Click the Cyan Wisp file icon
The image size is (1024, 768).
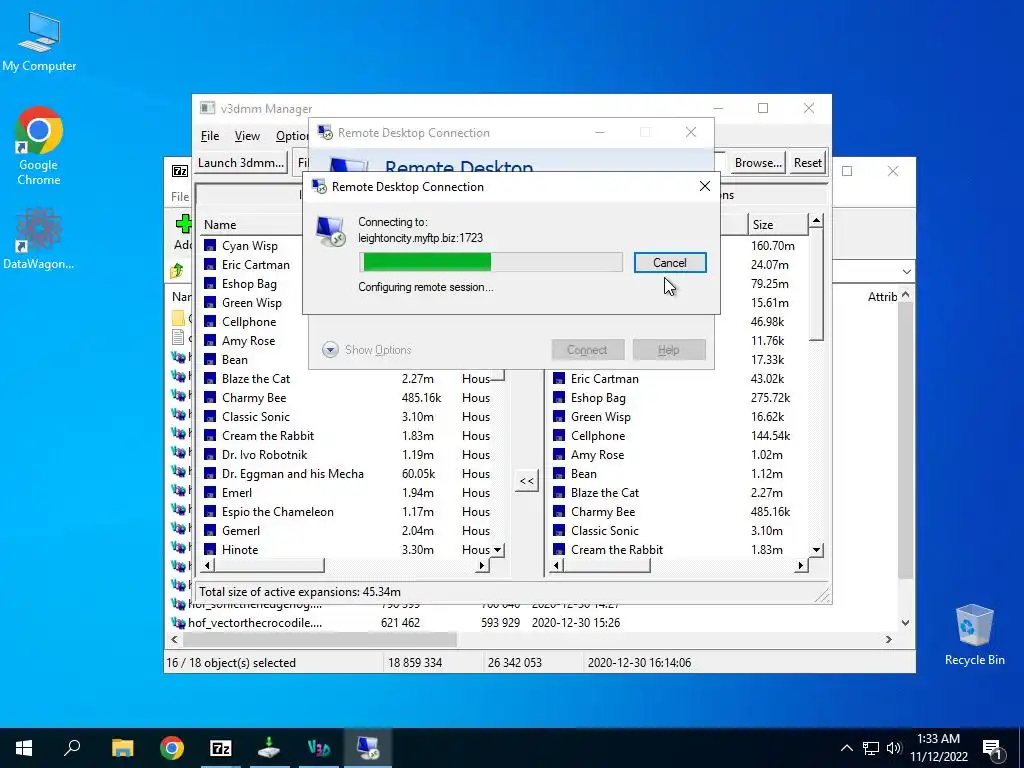tap(210, 246)
